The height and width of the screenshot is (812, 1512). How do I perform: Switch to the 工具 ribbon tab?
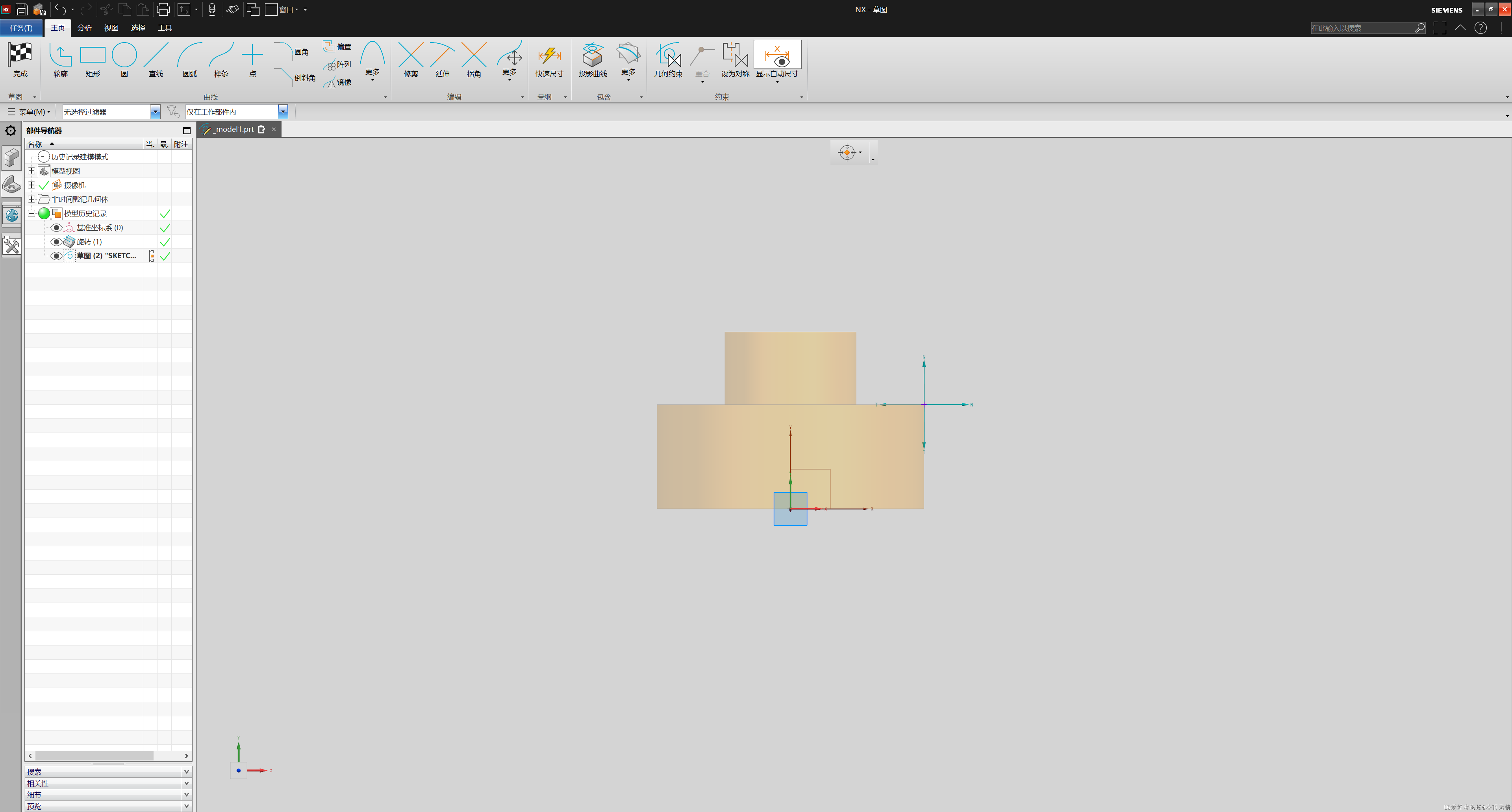165,28
